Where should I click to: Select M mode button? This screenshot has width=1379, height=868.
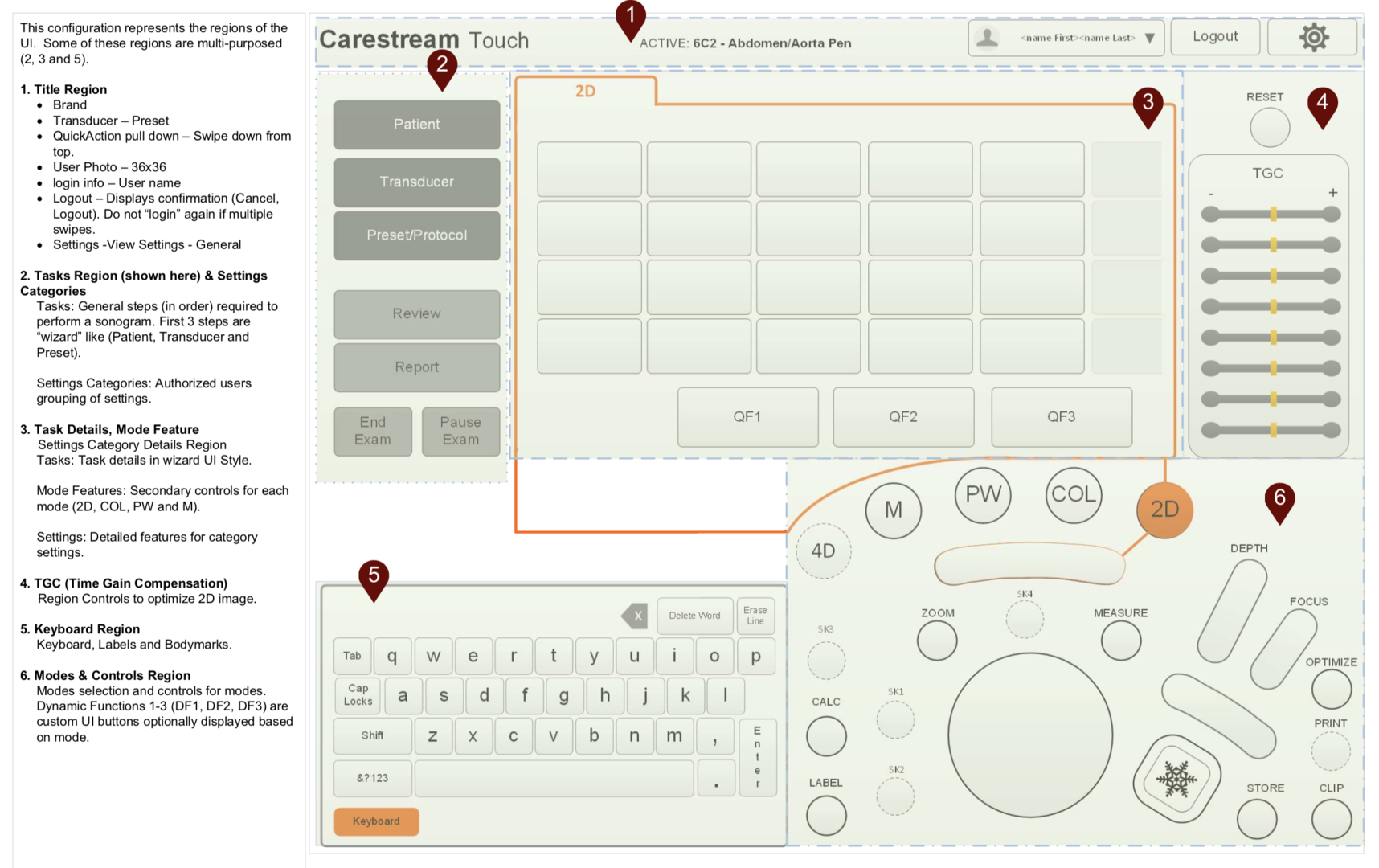pos(894,510)
